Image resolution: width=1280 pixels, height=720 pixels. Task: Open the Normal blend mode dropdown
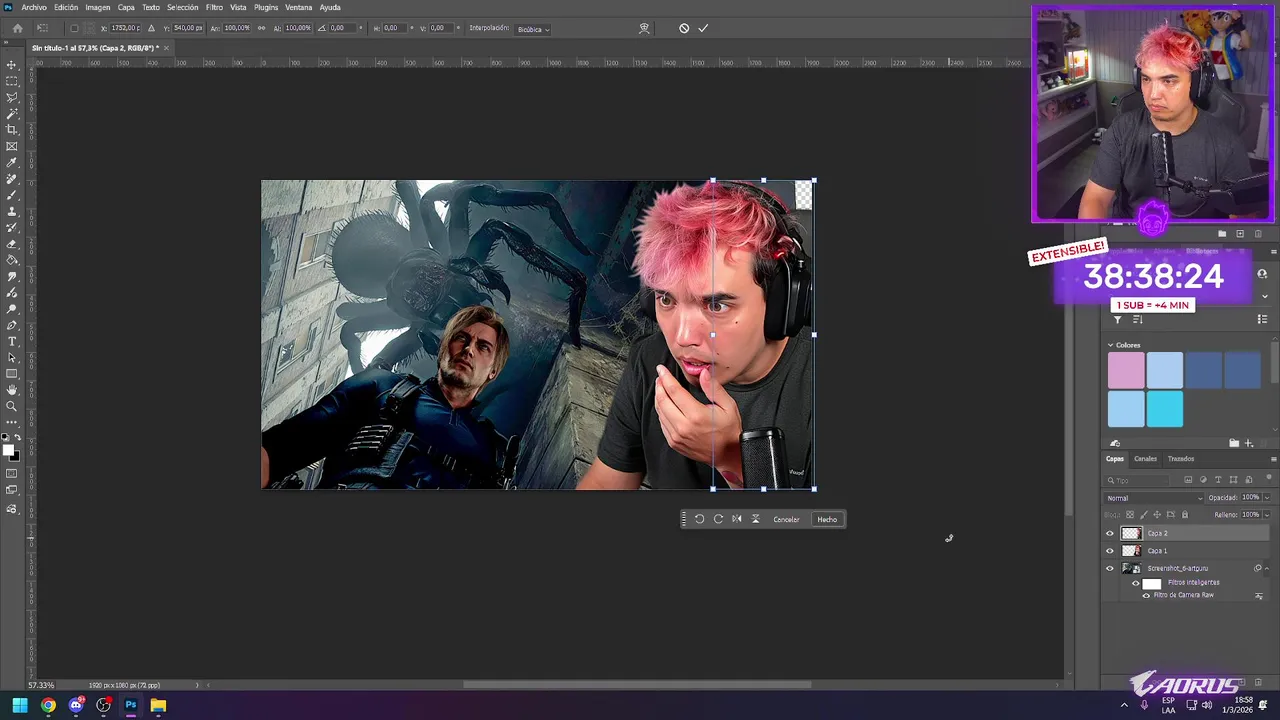[x=1155, y=498]
